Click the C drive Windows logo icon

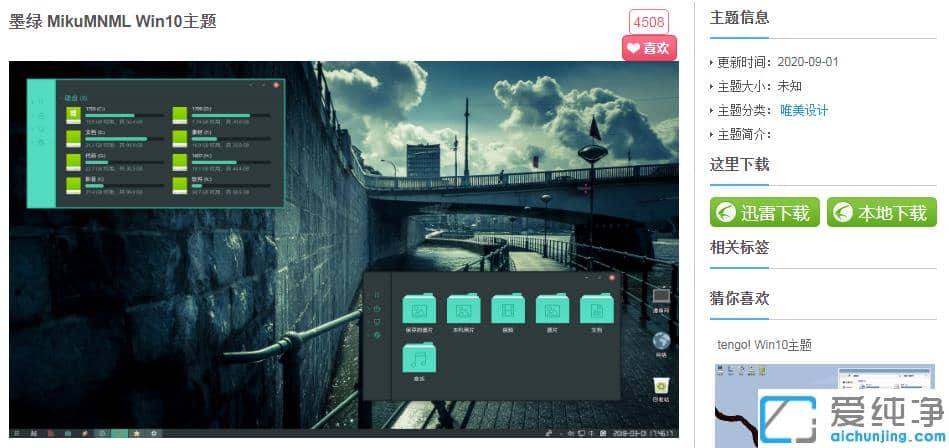click(74, 114)
